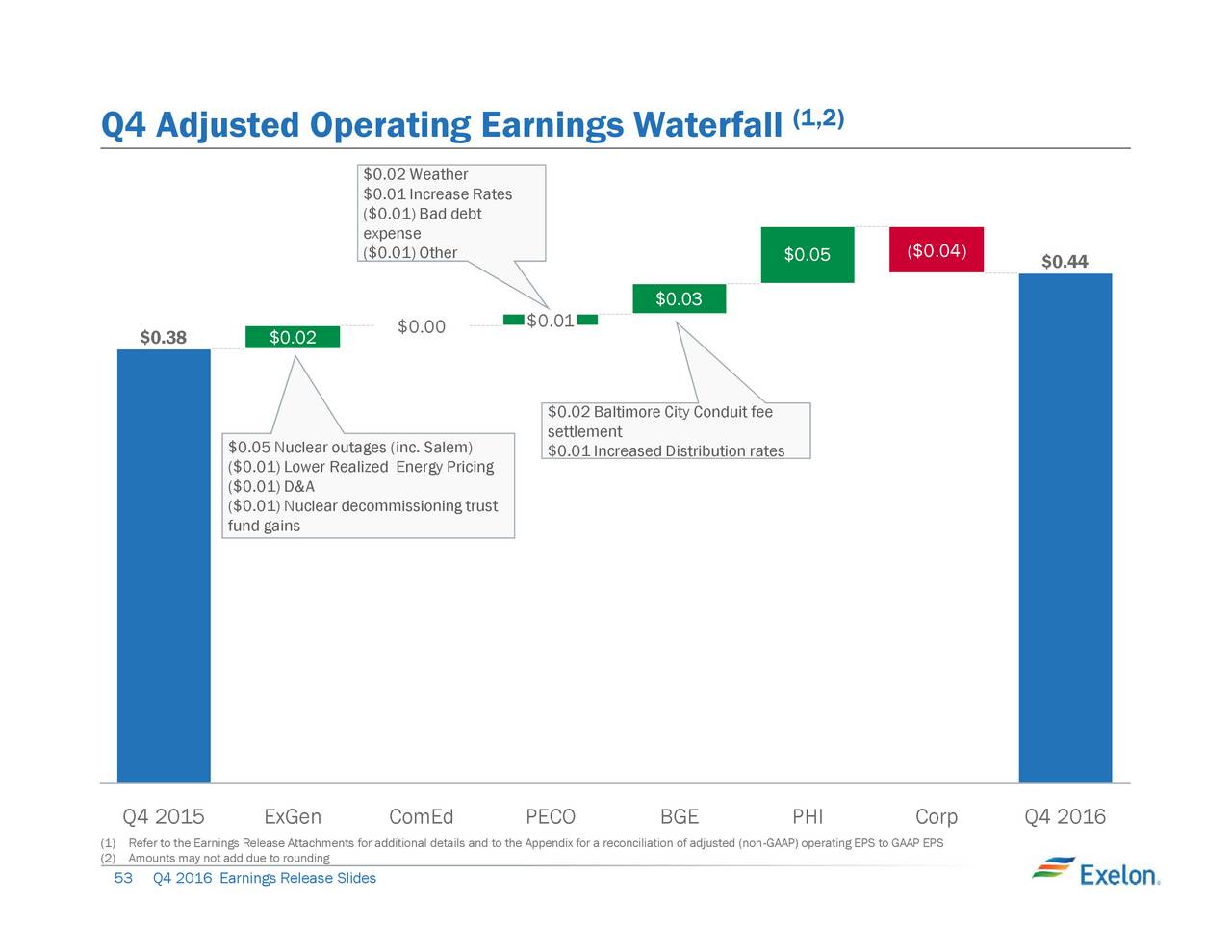The width and height of the screenshot is (1232, 952).
Task: Click 'Q4 2016 Earnings Release Slides' footer text
Action: pos(265,878)
